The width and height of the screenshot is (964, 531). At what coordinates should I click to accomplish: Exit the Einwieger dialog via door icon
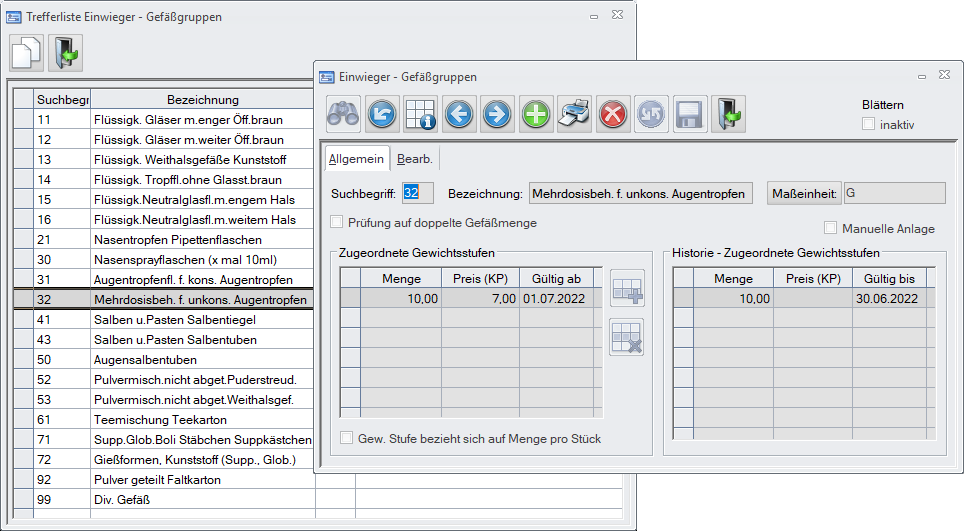coord(728,115)
